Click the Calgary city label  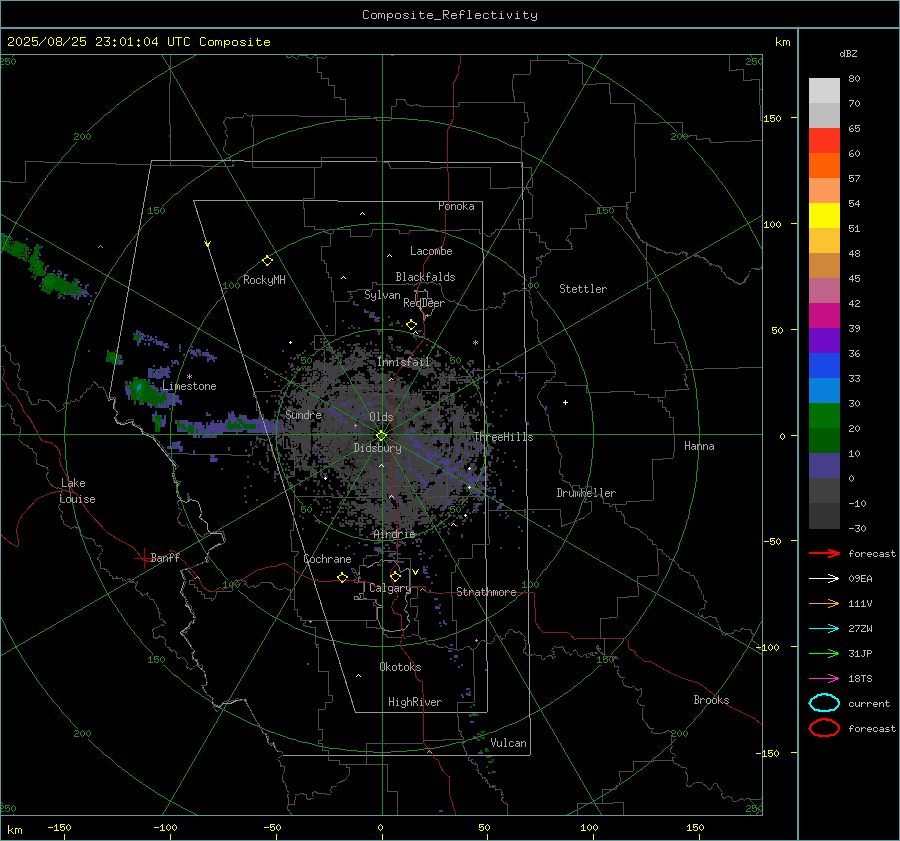coord(390,588)
